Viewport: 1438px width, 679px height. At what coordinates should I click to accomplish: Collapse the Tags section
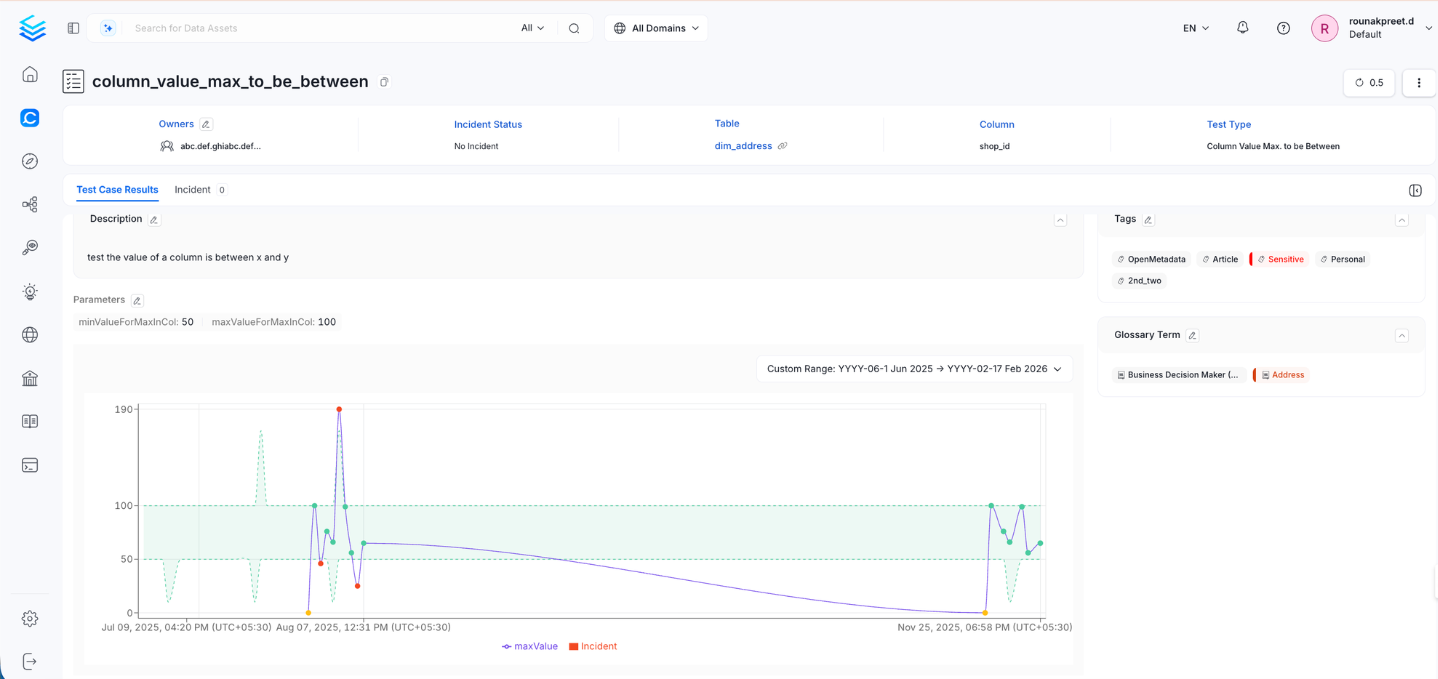point(1402,219)
